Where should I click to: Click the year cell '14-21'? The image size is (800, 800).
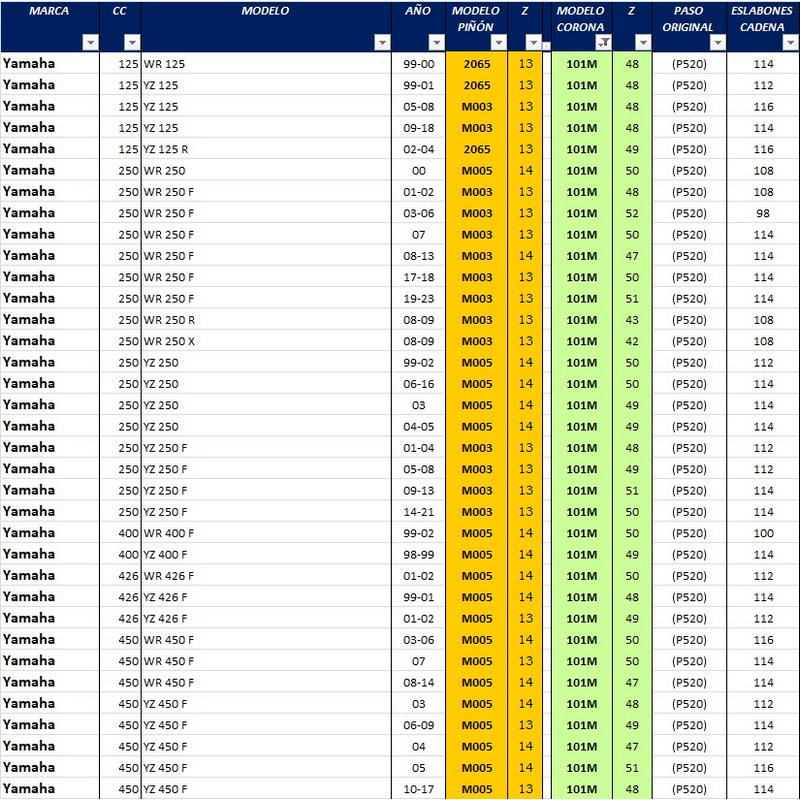click(x=418, y=512)
